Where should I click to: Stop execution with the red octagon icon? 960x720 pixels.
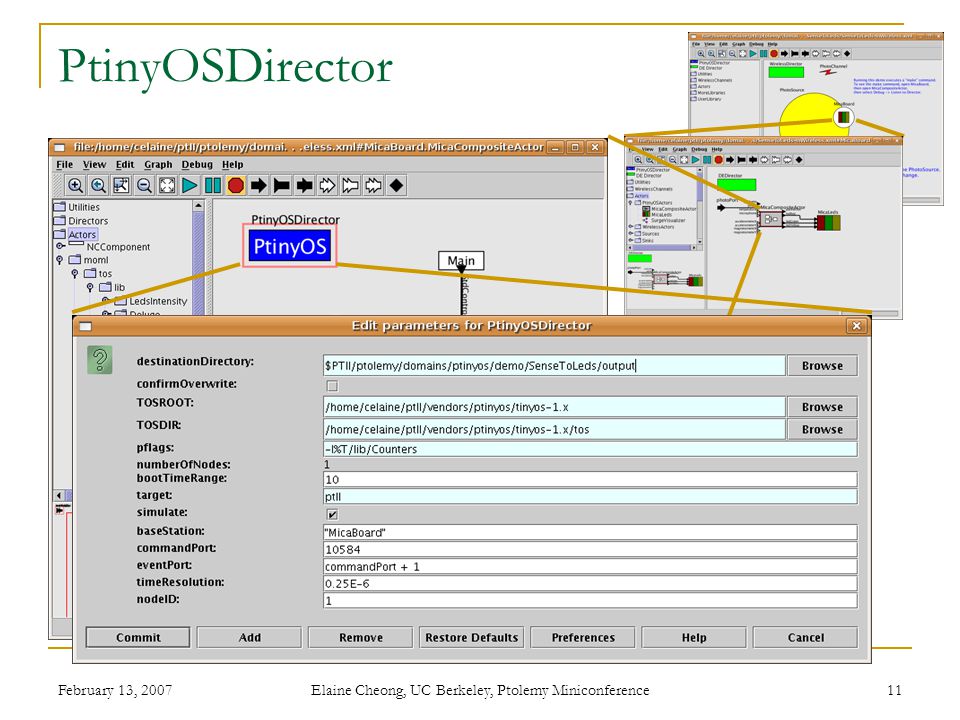click(x=236, y=186)
